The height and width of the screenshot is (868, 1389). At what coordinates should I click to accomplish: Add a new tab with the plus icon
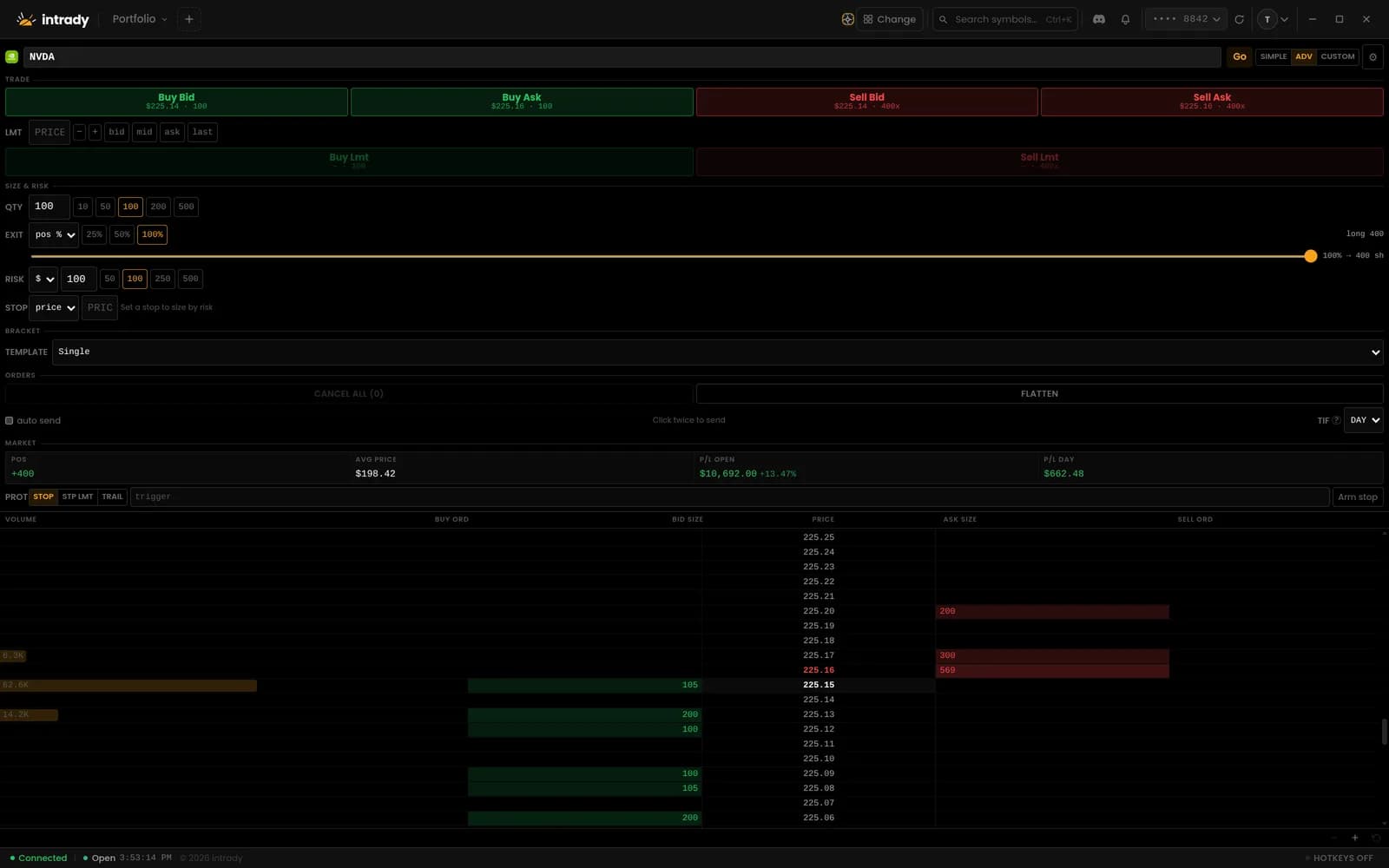(x=189, y=19)
